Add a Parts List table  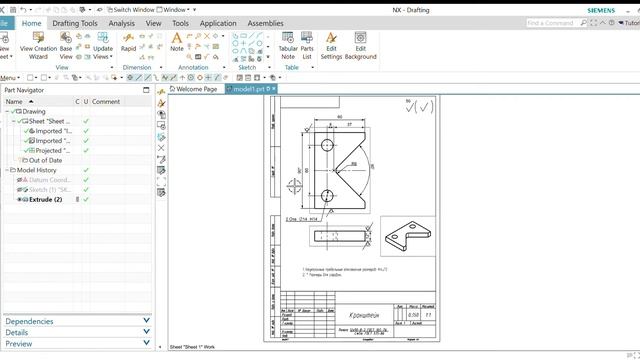tap(307, 46)
